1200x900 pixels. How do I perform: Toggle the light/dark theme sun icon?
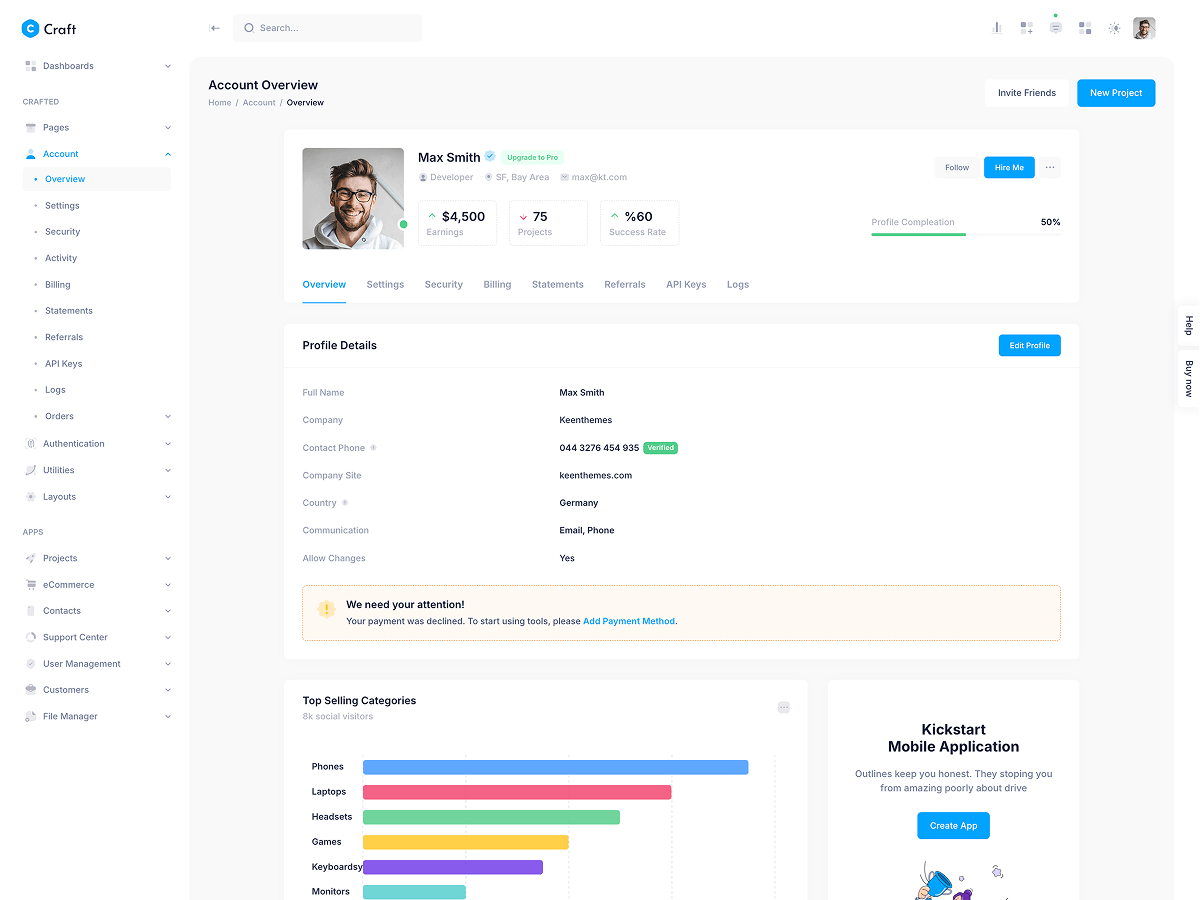click(1114, 28)
